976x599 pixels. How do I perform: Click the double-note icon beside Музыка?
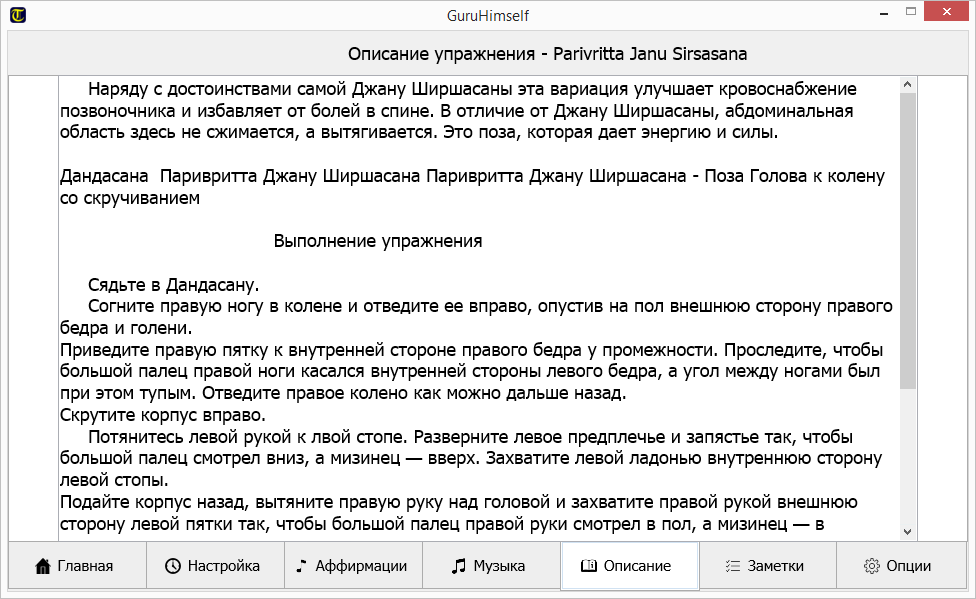point(459,566)
